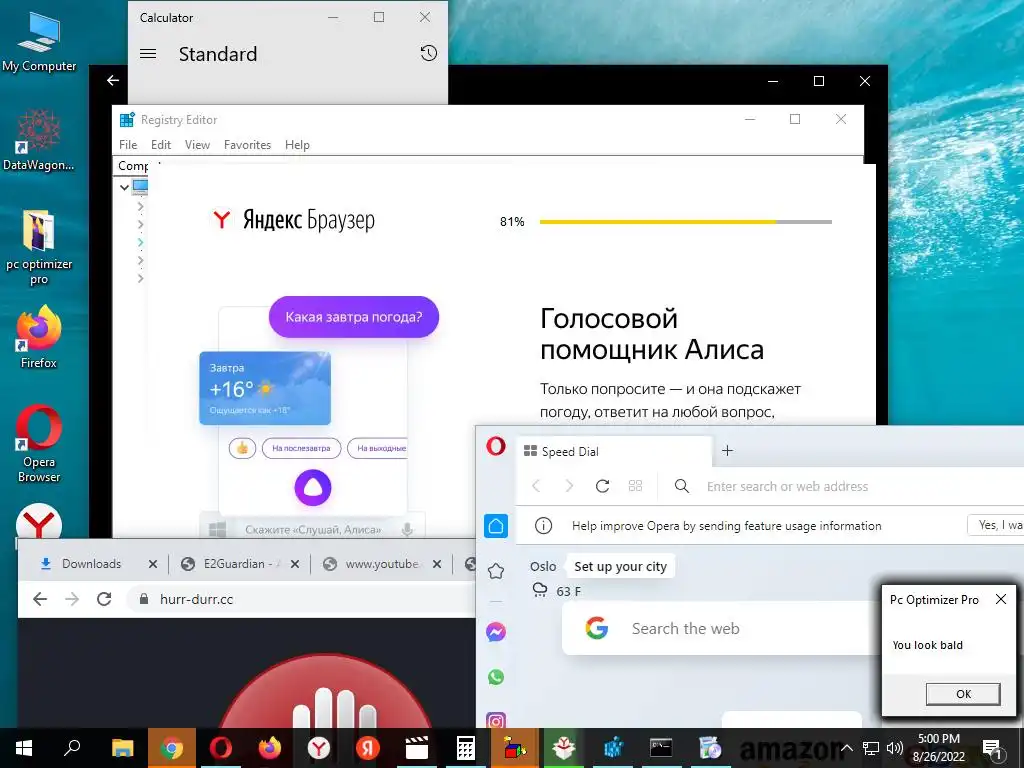Launch WhatsApp from Opera sidebar

pos(496,677)
